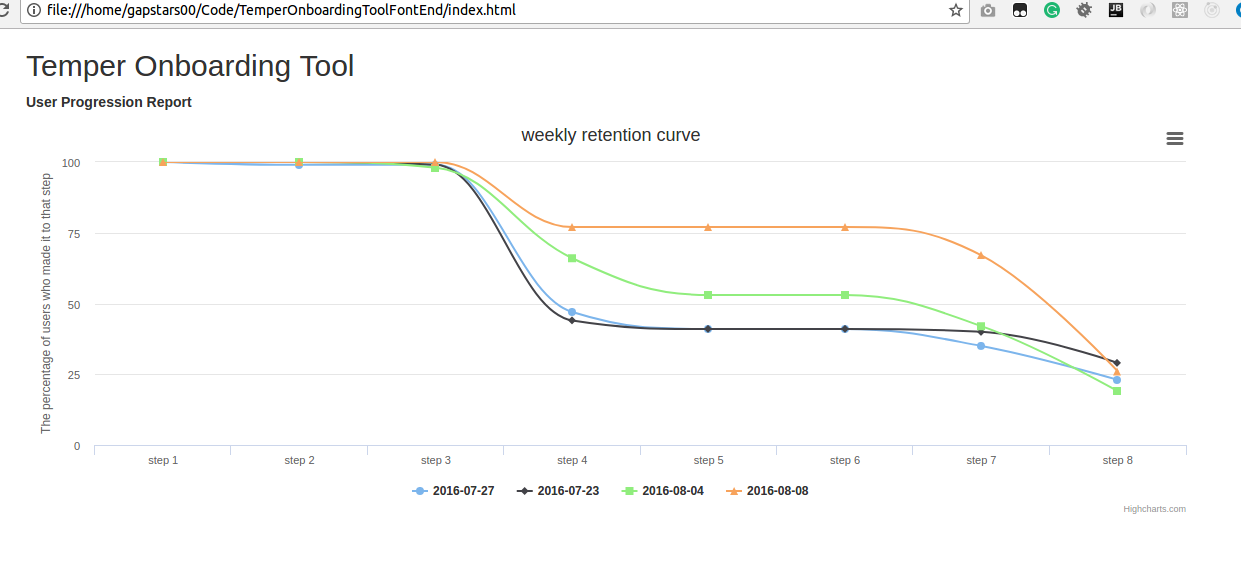Click the 'step 1' axis label
The height and width of the screenshot is (584, 1241).
tap(163, 461)
